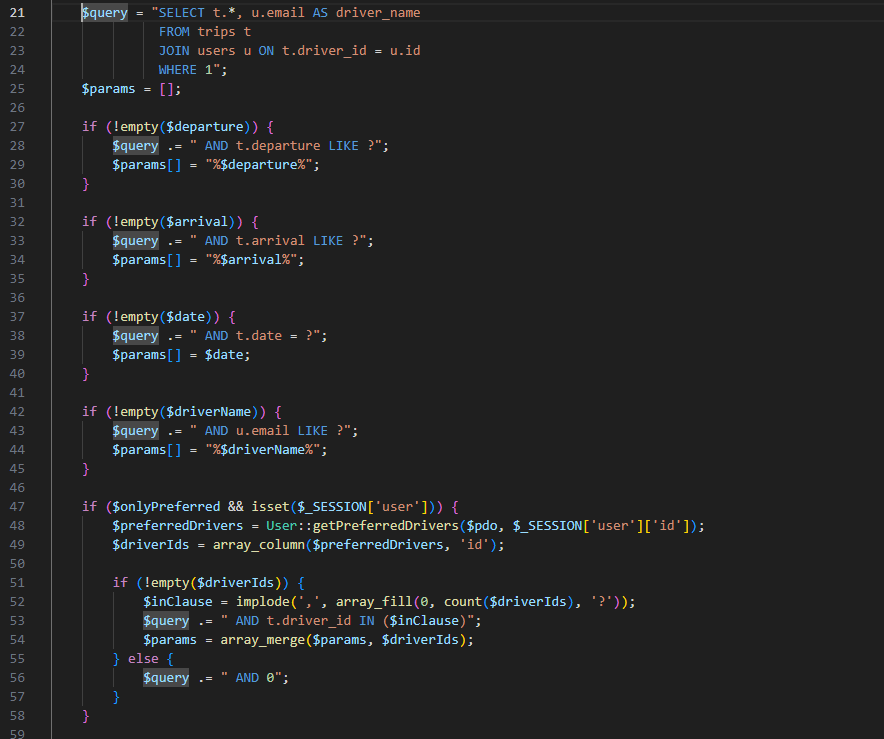This screenshot has height=739, width=884.
Task: Click the "if (!empty($date)) {" statement
Action: [159, 317]
